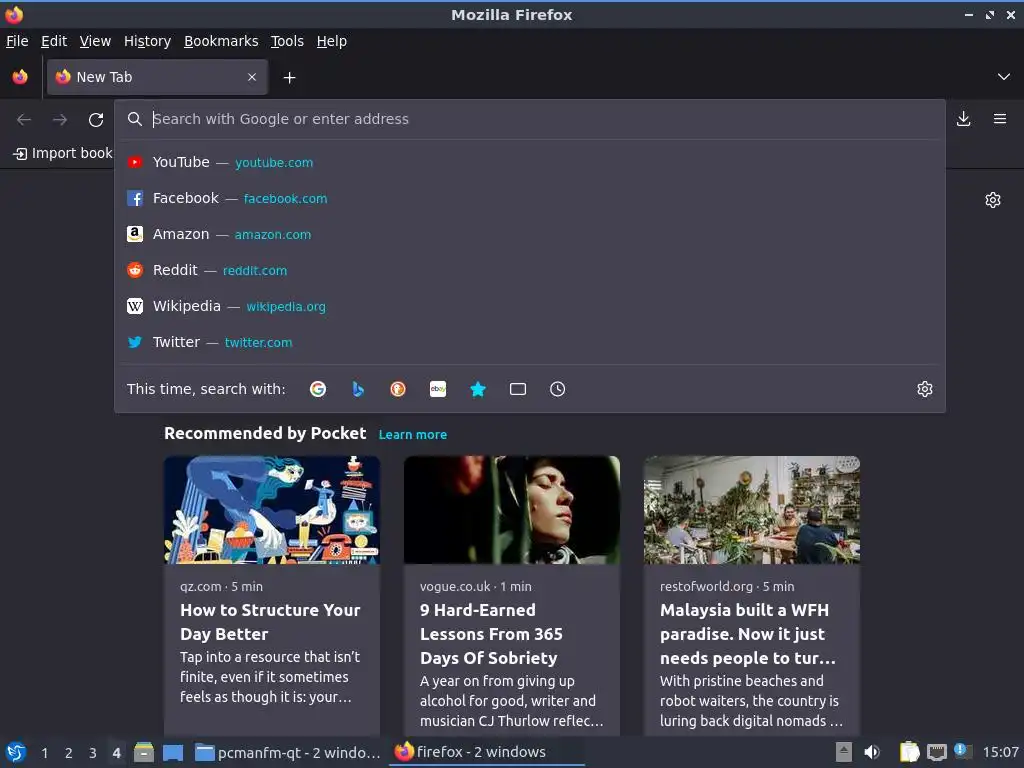The width and height of the screenshot is (1024, 768).
Task: Open network display tray icon
Action: coord(937,752)
